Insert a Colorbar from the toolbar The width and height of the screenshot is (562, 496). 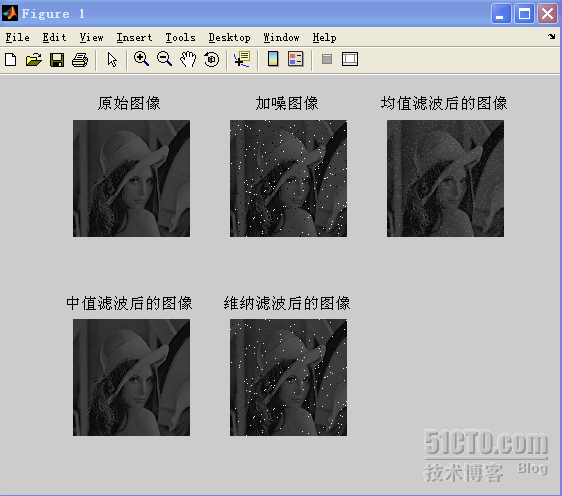tap(273, 59)
